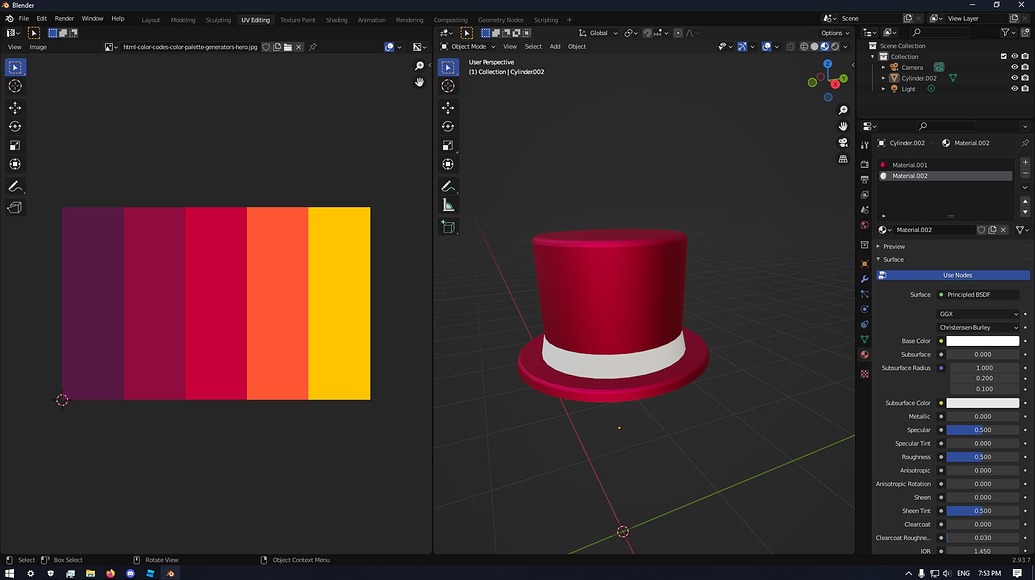1035x580 pixels.
Task: Hide the Light in viewport via eye
Action: (x=1015, y=88)
